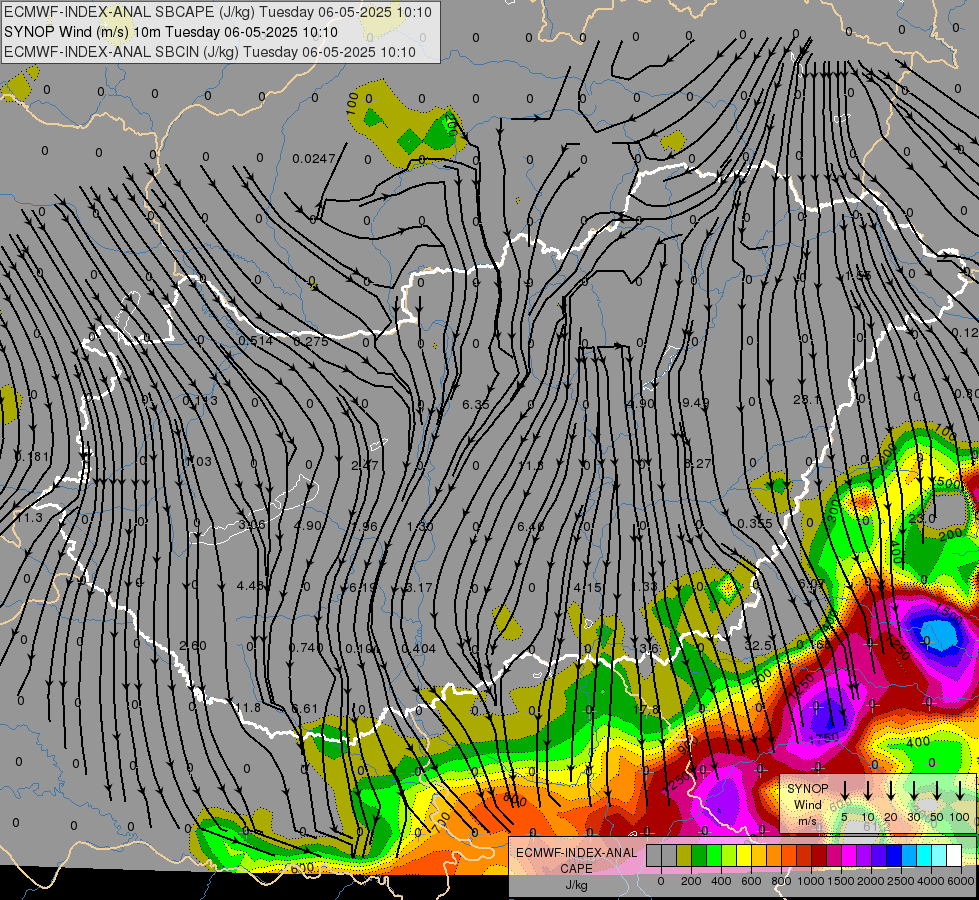Click the 20 m/s wind arrow in legend
Viewport: 979px width, 900px height.
tap(890, 791)
